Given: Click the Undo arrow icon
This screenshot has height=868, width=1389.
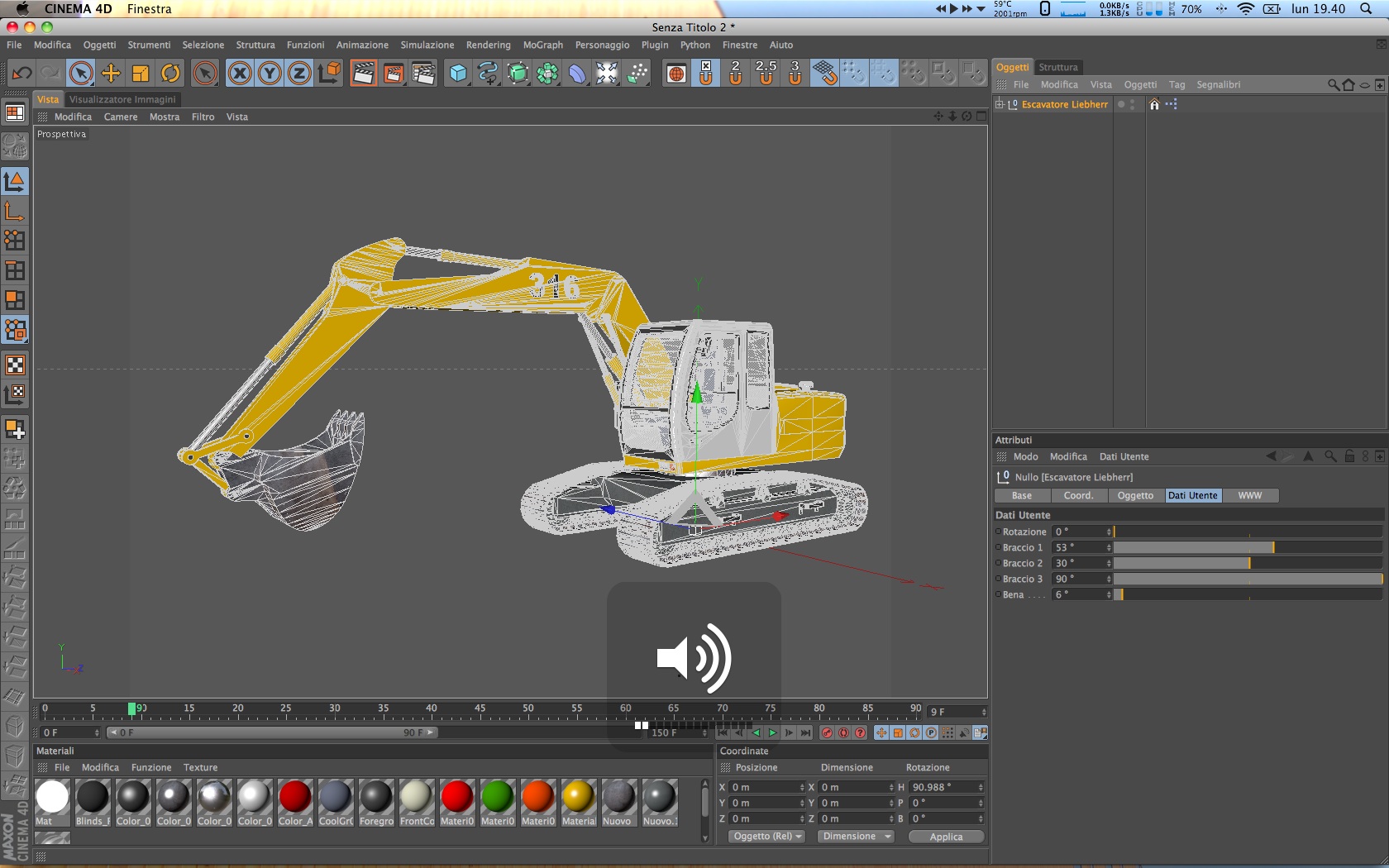Looking at the screenshot, I should tap(21, 74).
